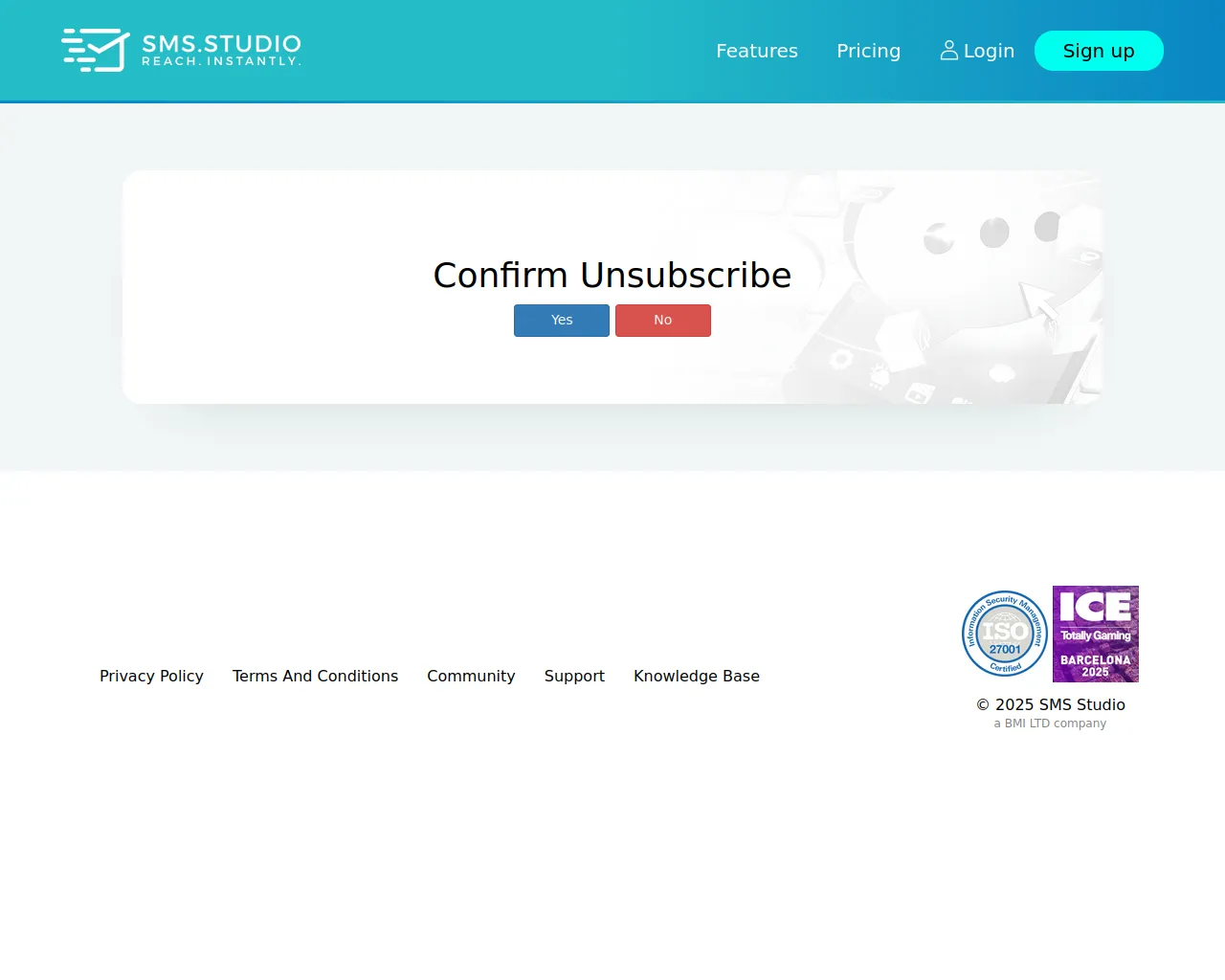The width and height of the screenshot is (1225, 980).
Task: Open the Privacy Policy page
Action: click(151, 676)
